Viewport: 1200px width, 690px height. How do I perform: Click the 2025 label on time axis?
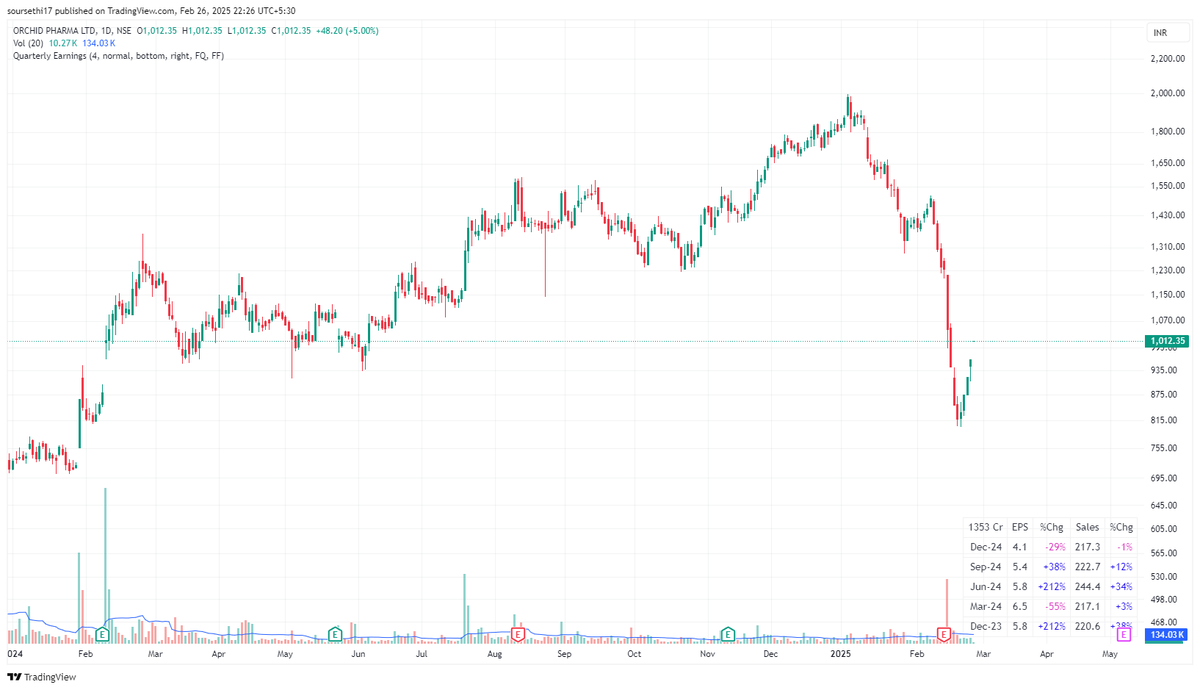(x=841, y=654)
